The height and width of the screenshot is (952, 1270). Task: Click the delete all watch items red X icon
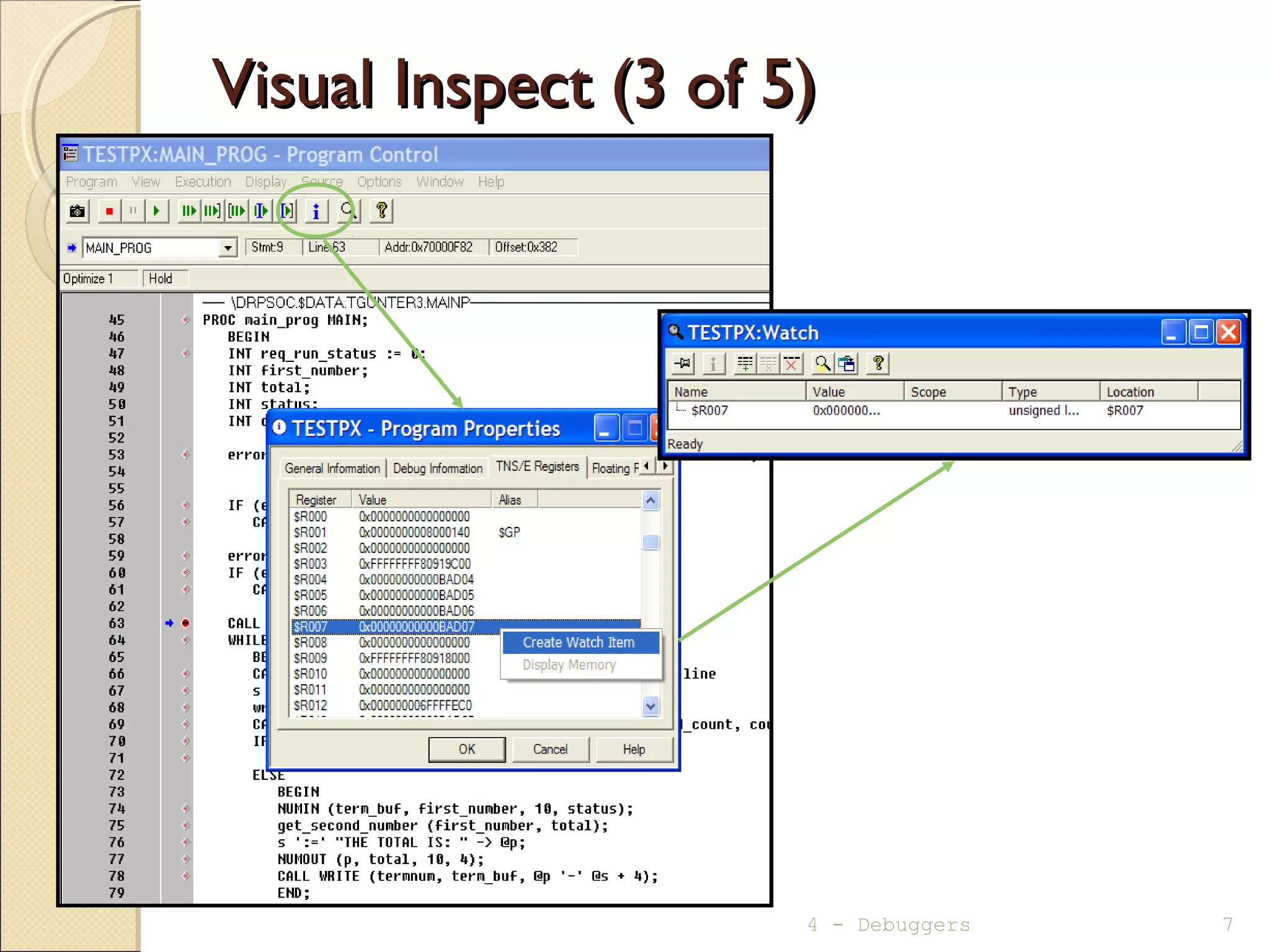[792, 364]
